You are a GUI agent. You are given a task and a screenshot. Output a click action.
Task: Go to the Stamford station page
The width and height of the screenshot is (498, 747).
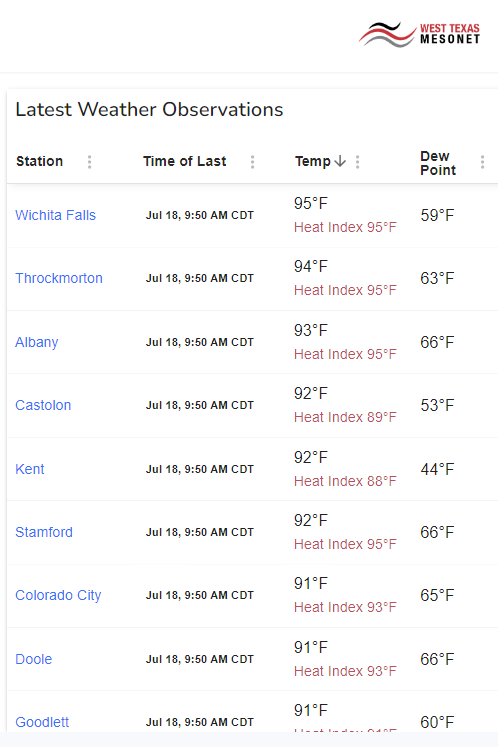(x=44, y=532)
